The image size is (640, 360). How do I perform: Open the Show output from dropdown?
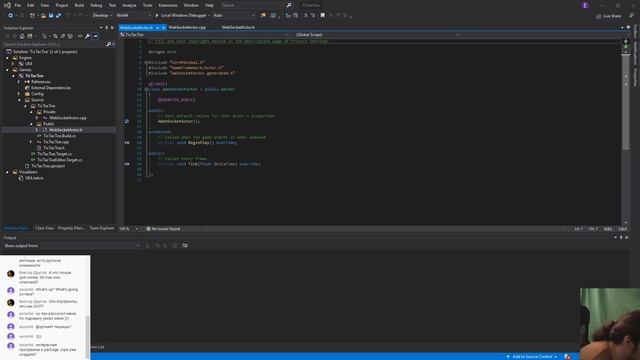(90, 245)
